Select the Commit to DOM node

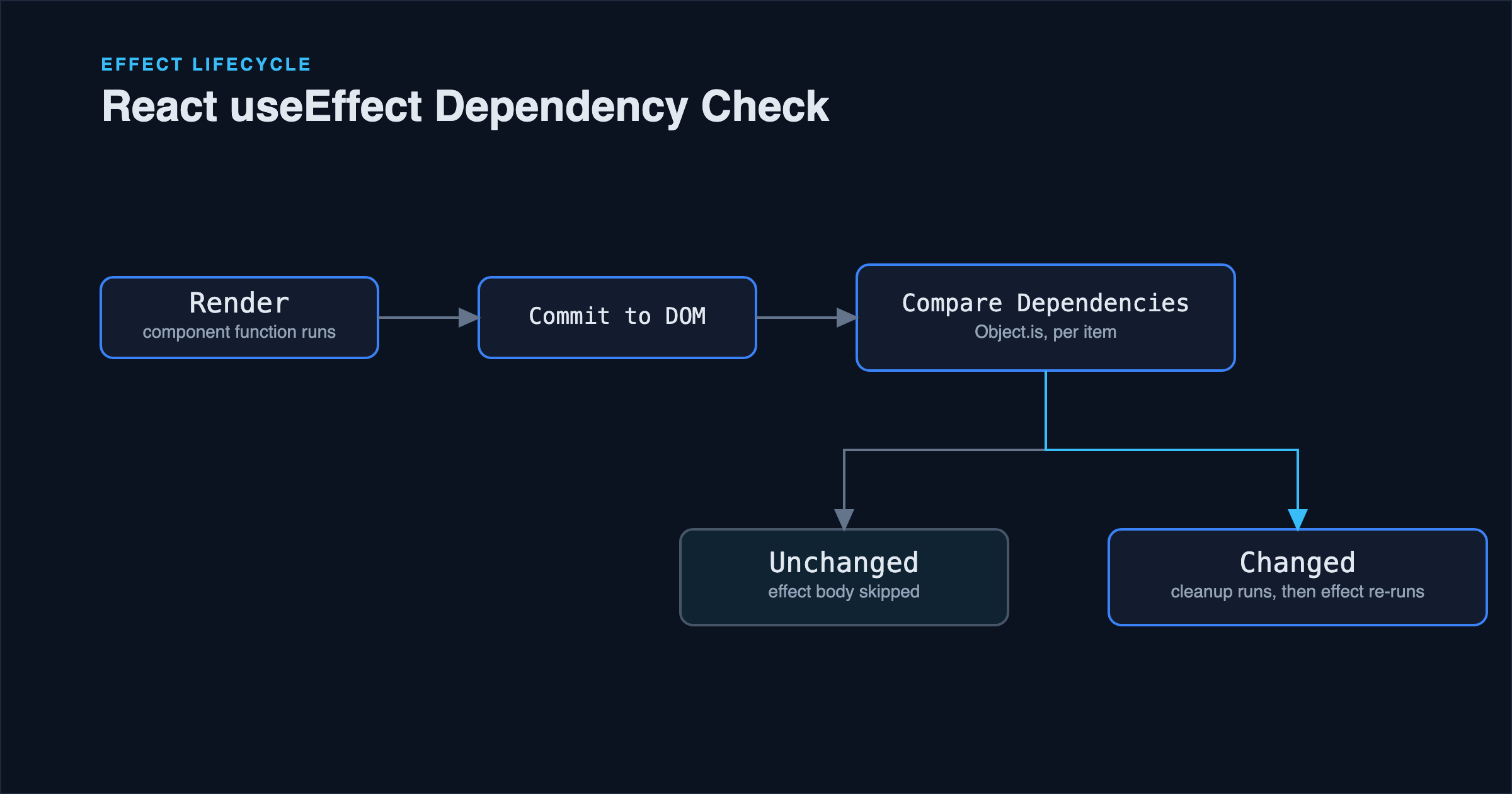(617, 318)
